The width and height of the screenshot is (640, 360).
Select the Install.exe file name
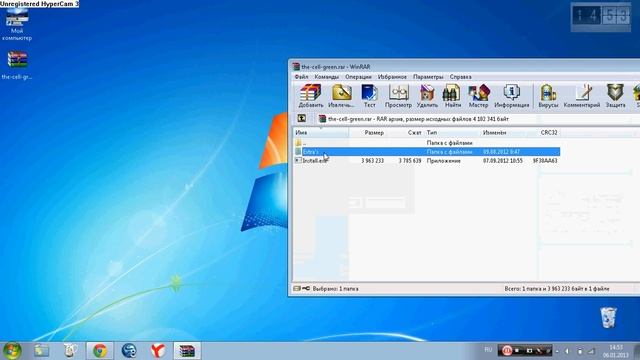314,161
